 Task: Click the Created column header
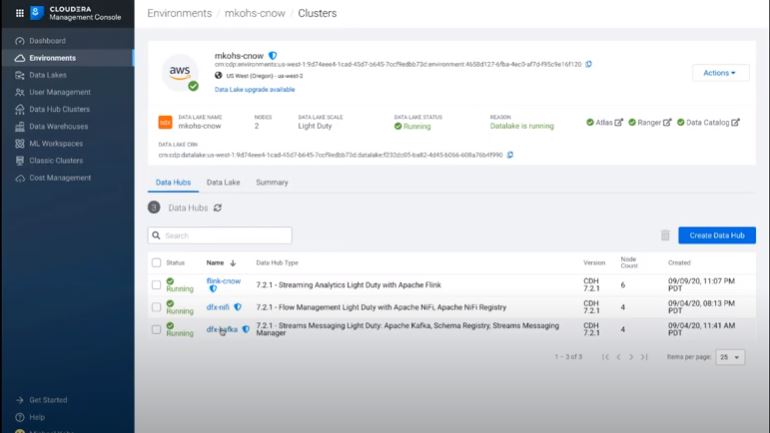(x=679, y=263)
